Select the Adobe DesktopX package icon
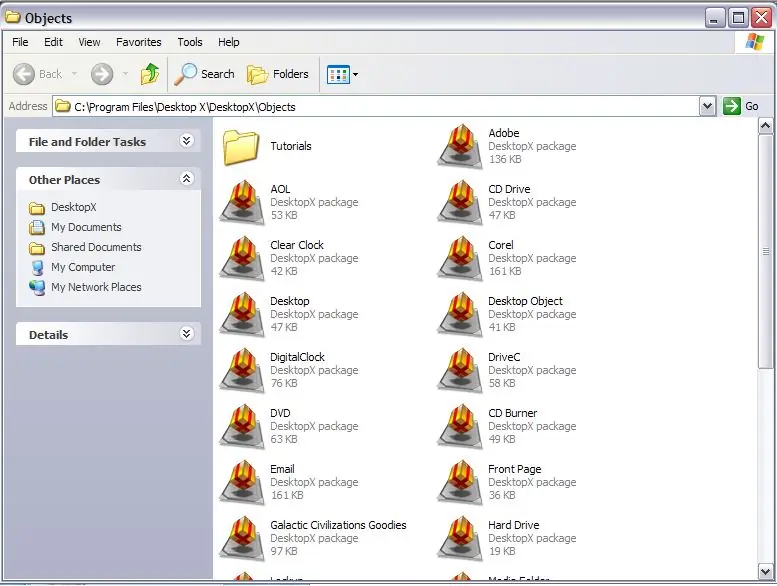Image resolution: width=777 pixels, height=586 pixels. click(x=460, y=147)
